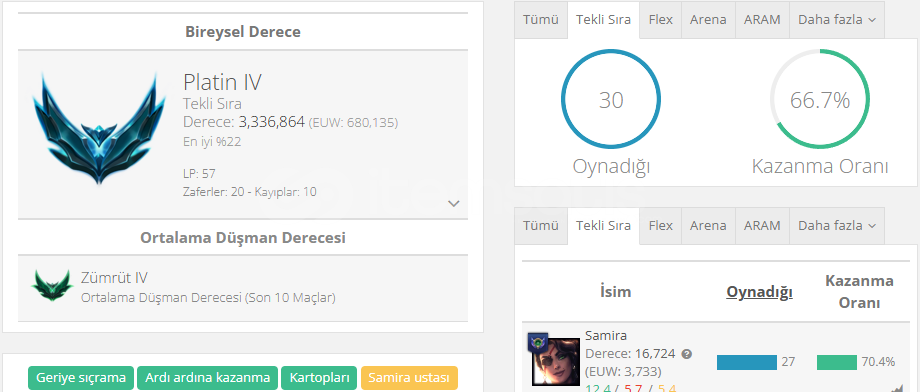Click the Ardı ardına kazanma tag
This screenshot has width=920, height=392.
pyautogui.click(x=208, y=378)
